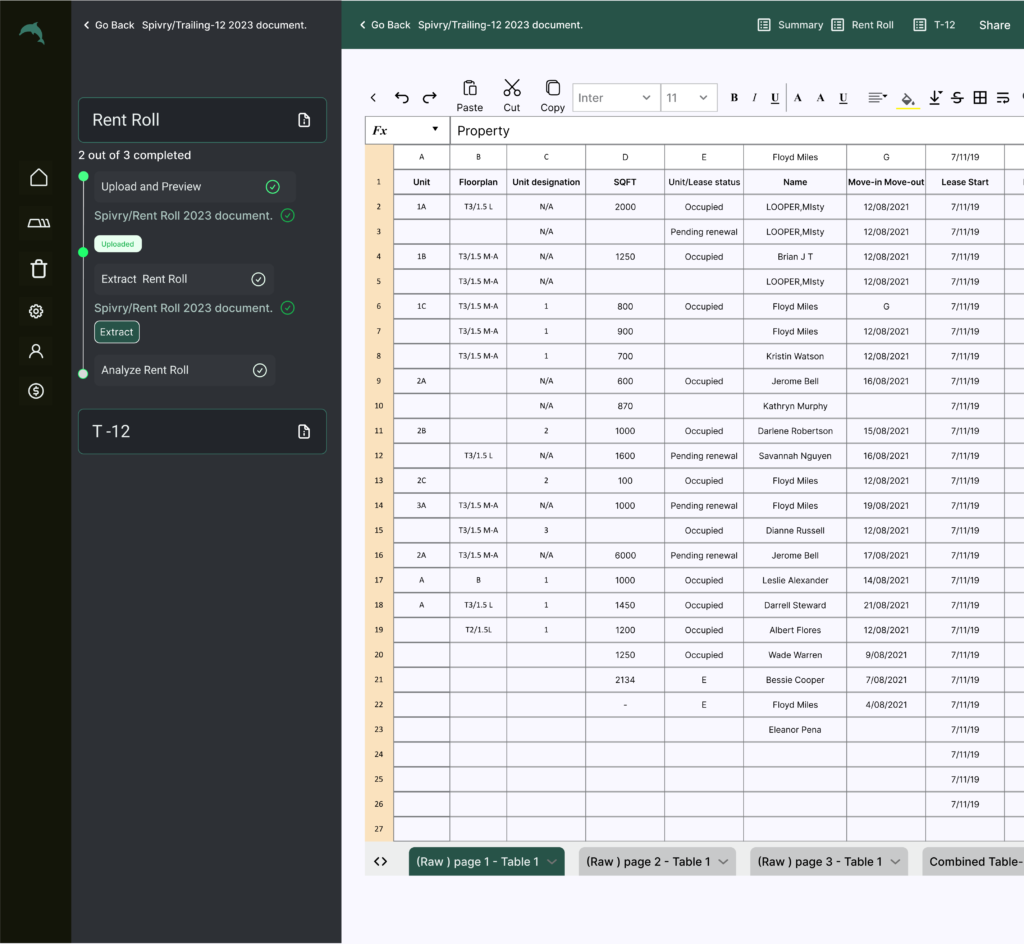Image resolution: width=1024 pixels, height=944 pixels.
Task: Click the document icon on Rent Roll card
Action: (x=304, y=120)
